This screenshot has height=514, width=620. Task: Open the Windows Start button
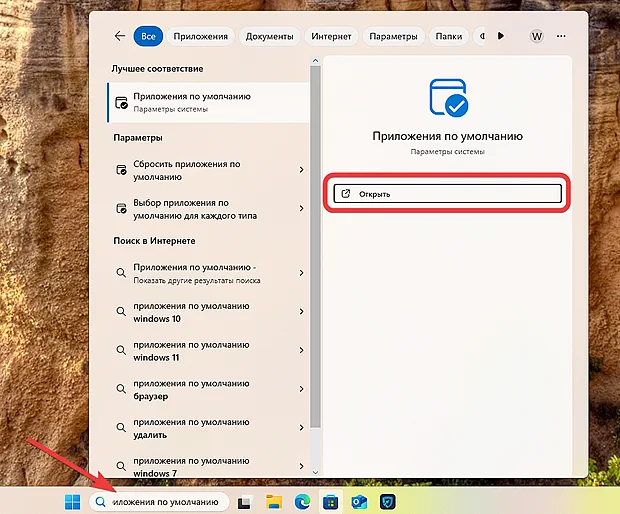(72, 502)
